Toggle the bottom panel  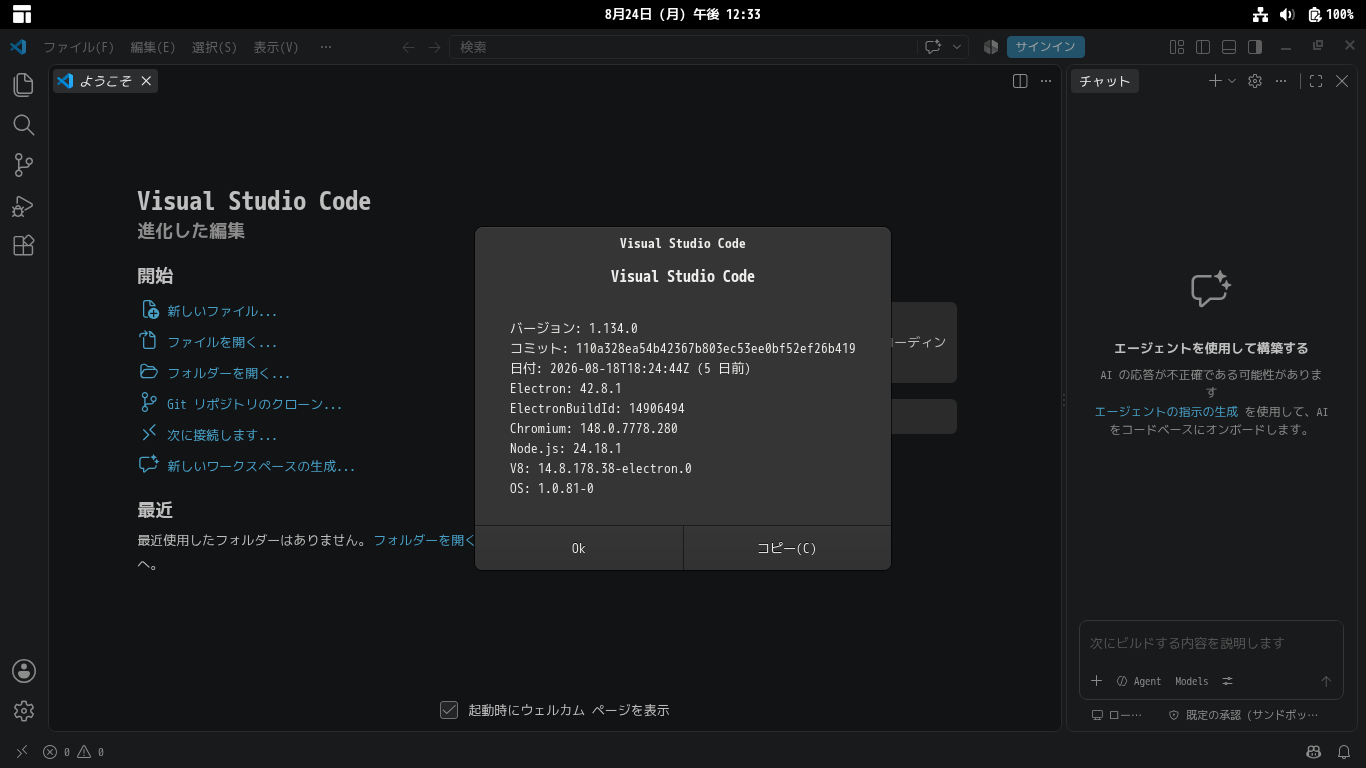click(1229, 47)
